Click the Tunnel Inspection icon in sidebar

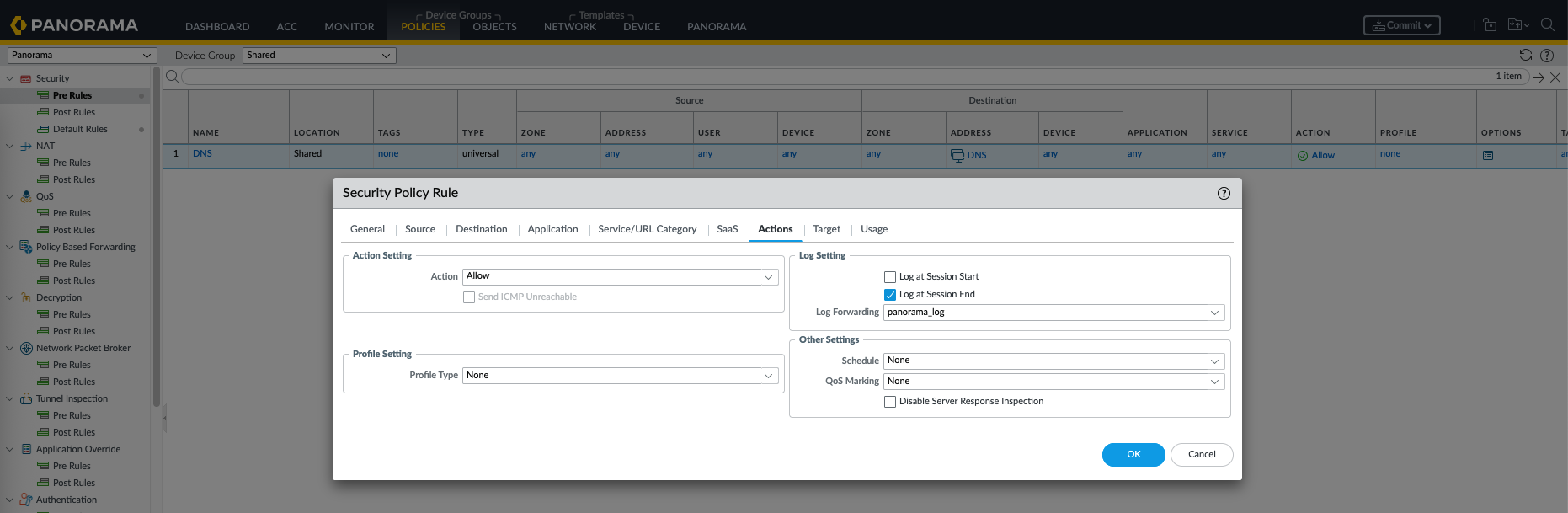pyautogui.click(x=26, y=398)
